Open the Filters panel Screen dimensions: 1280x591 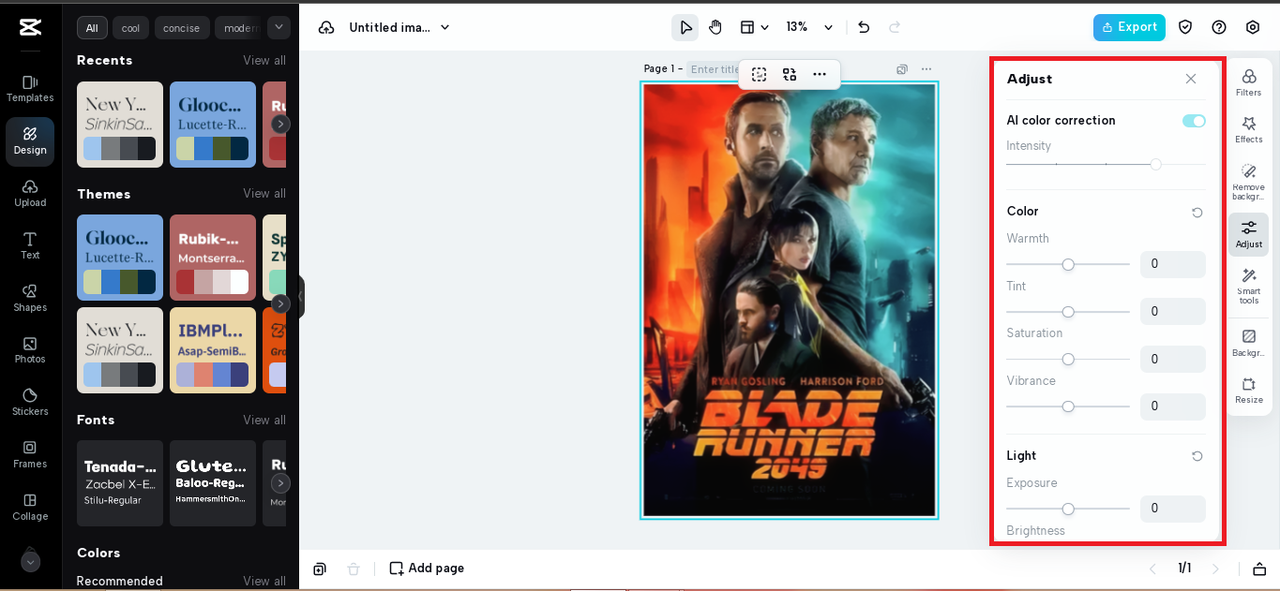pyautogui.click(x=1249, y=83)
